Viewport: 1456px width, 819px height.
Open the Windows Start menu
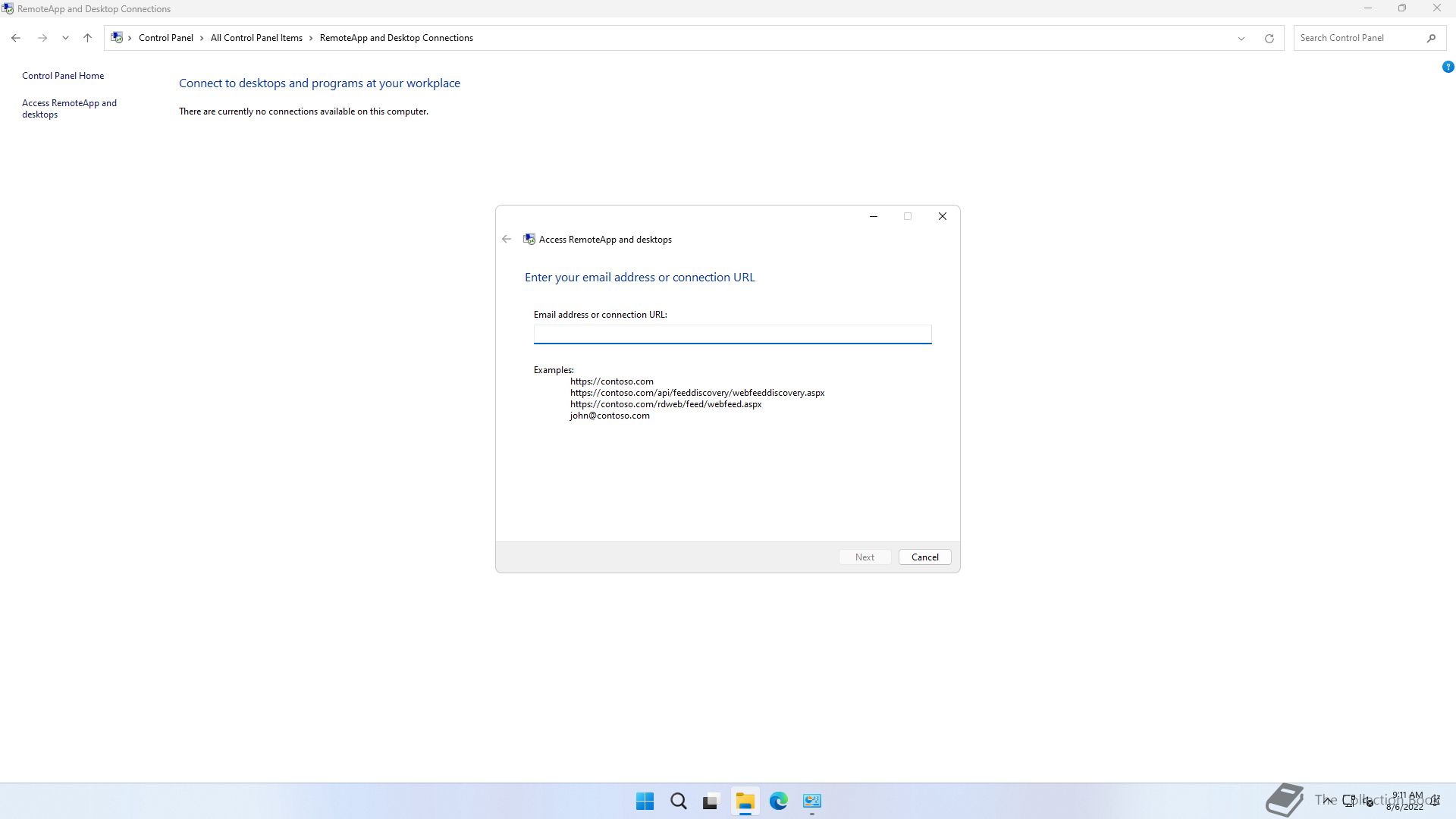pyautogui.click(x=645, y=801)
